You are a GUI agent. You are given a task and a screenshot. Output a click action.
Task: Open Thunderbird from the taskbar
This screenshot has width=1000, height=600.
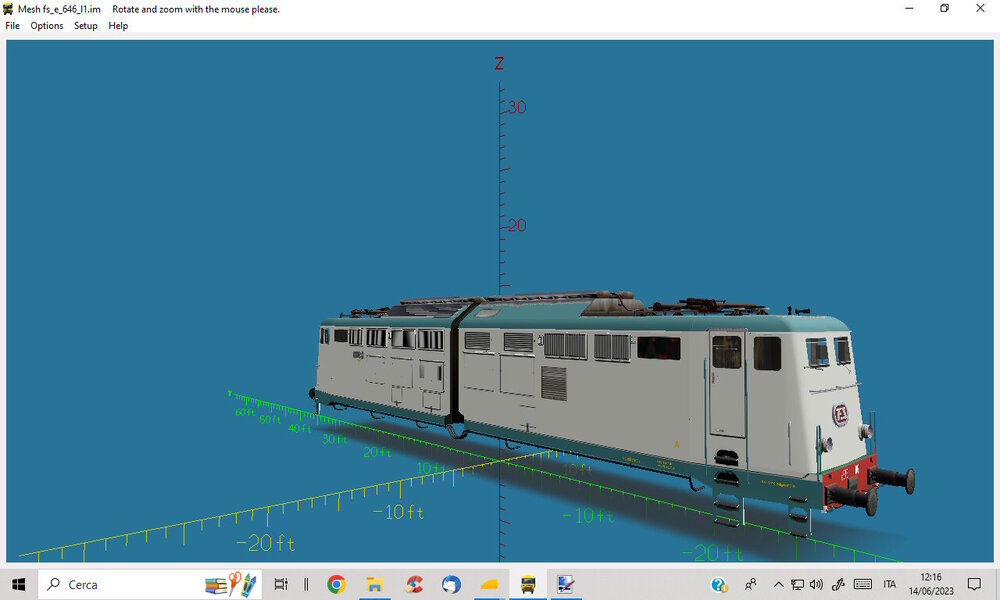pyautogui.click(x=451, y=584)
